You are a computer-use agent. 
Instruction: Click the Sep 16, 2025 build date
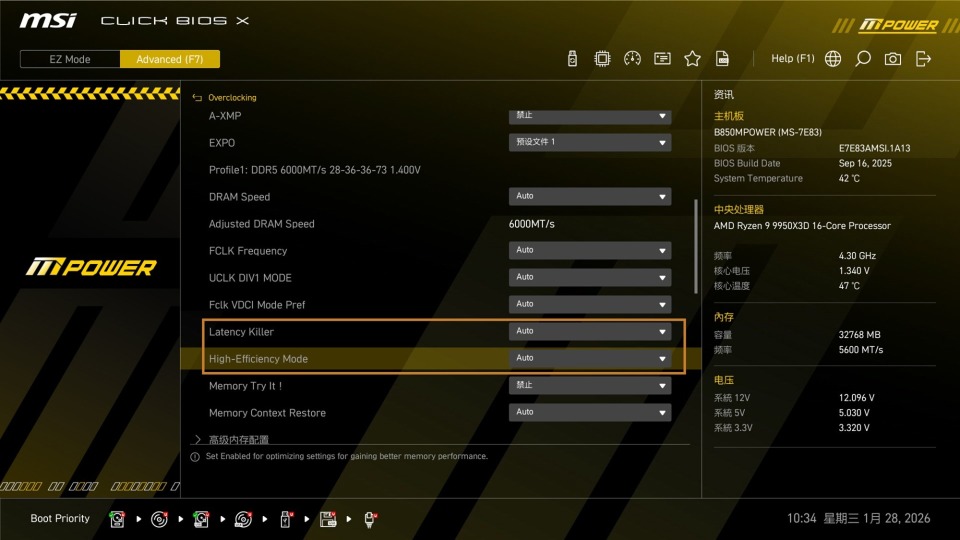tap(865, 163)
